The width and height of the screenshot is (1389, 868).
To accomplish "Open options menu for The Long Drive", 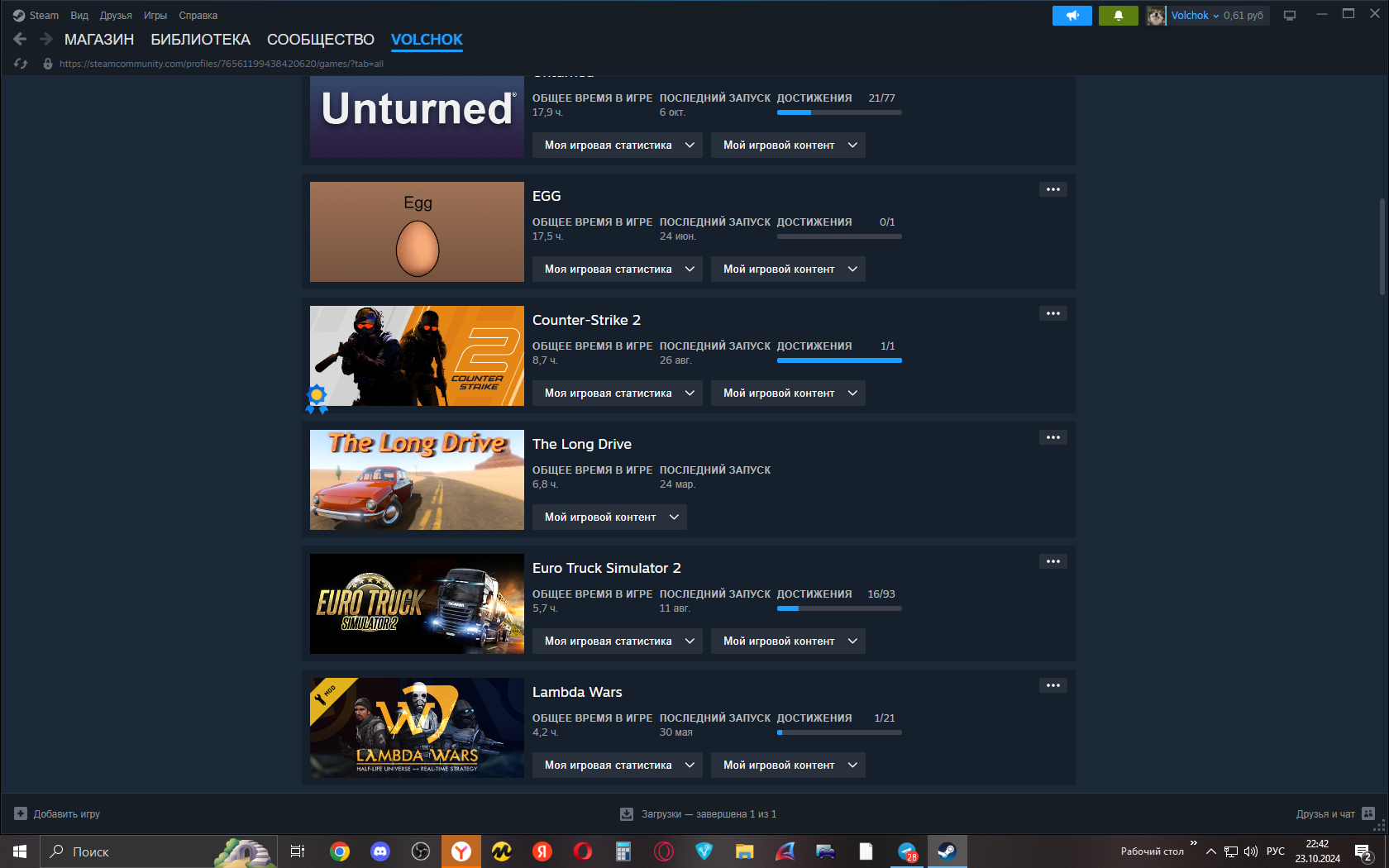I will pos(1053,437).
